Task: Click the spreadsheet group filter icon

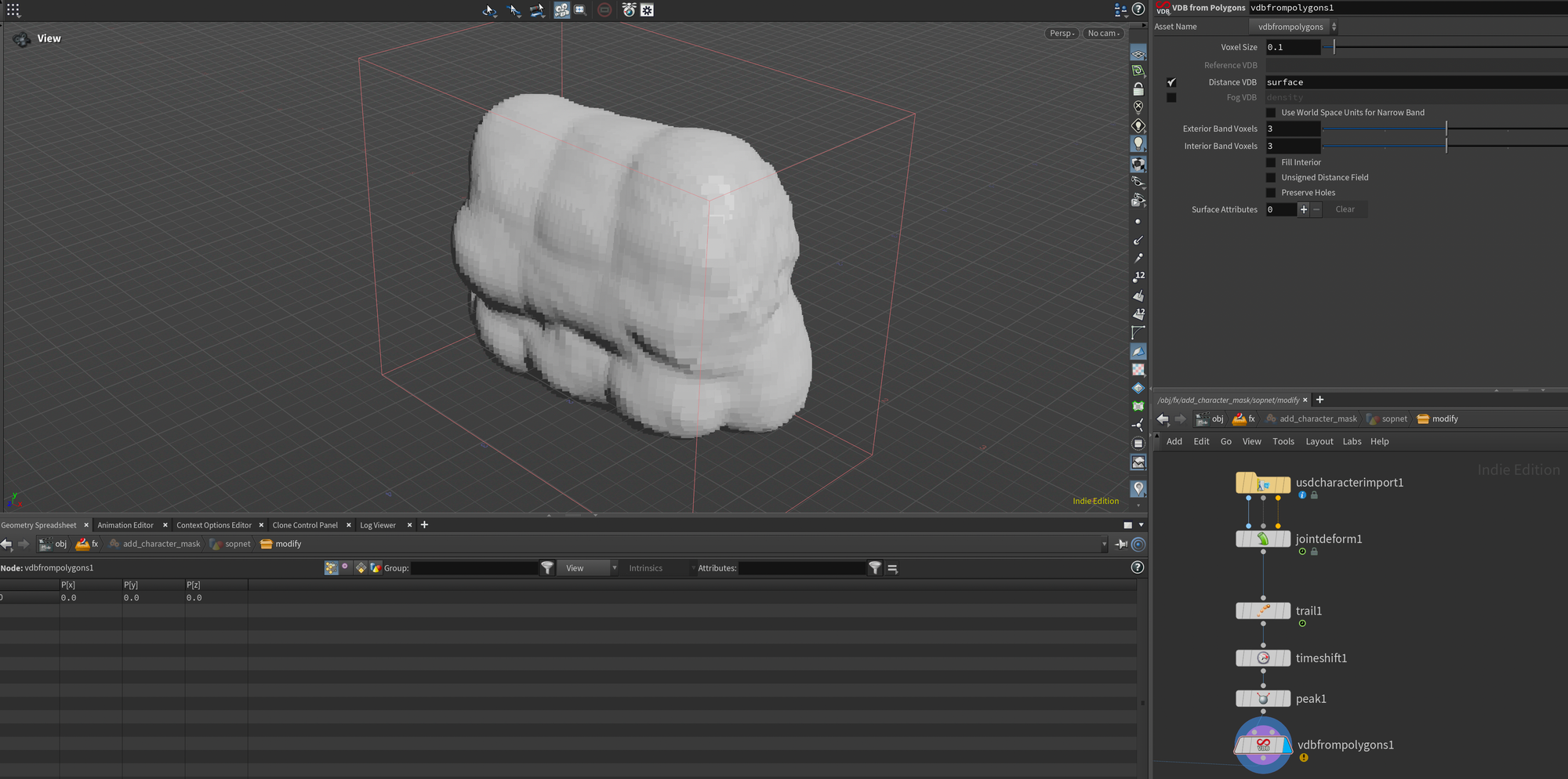Action: [x=547, y=568]
